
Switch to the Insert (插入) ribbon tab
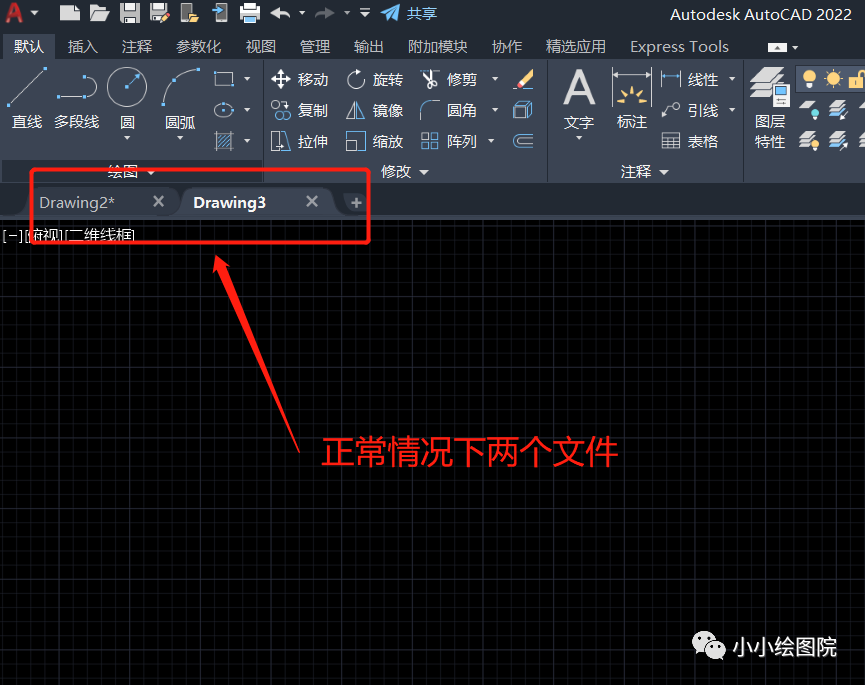point(83,47)
